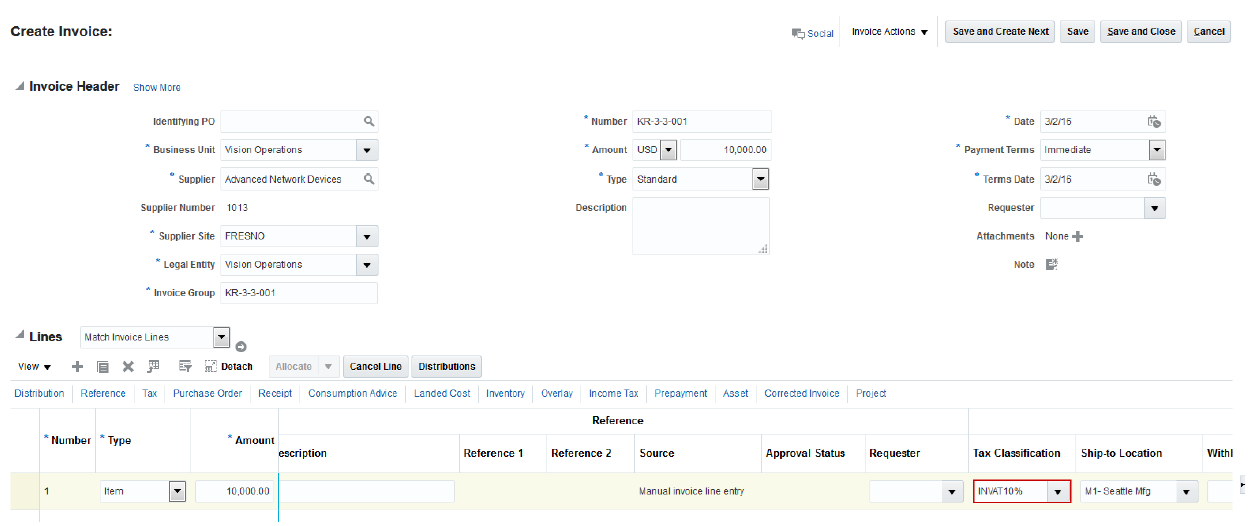Image resolution: width=1255 pixels, height=526 pixels.
Task: Switch to Reference tab
Action: pyautogui.click(x=103, y=393)
